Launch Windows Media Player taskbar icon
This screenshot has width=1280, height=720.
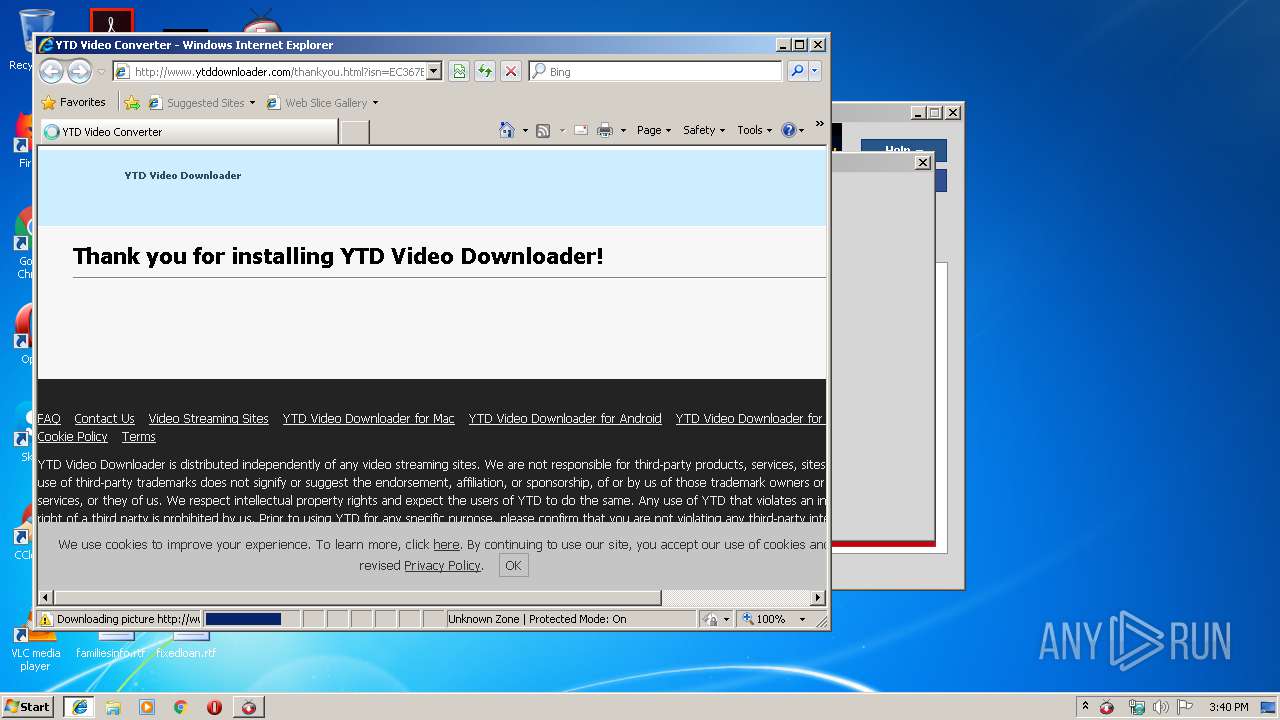[147, 706]
